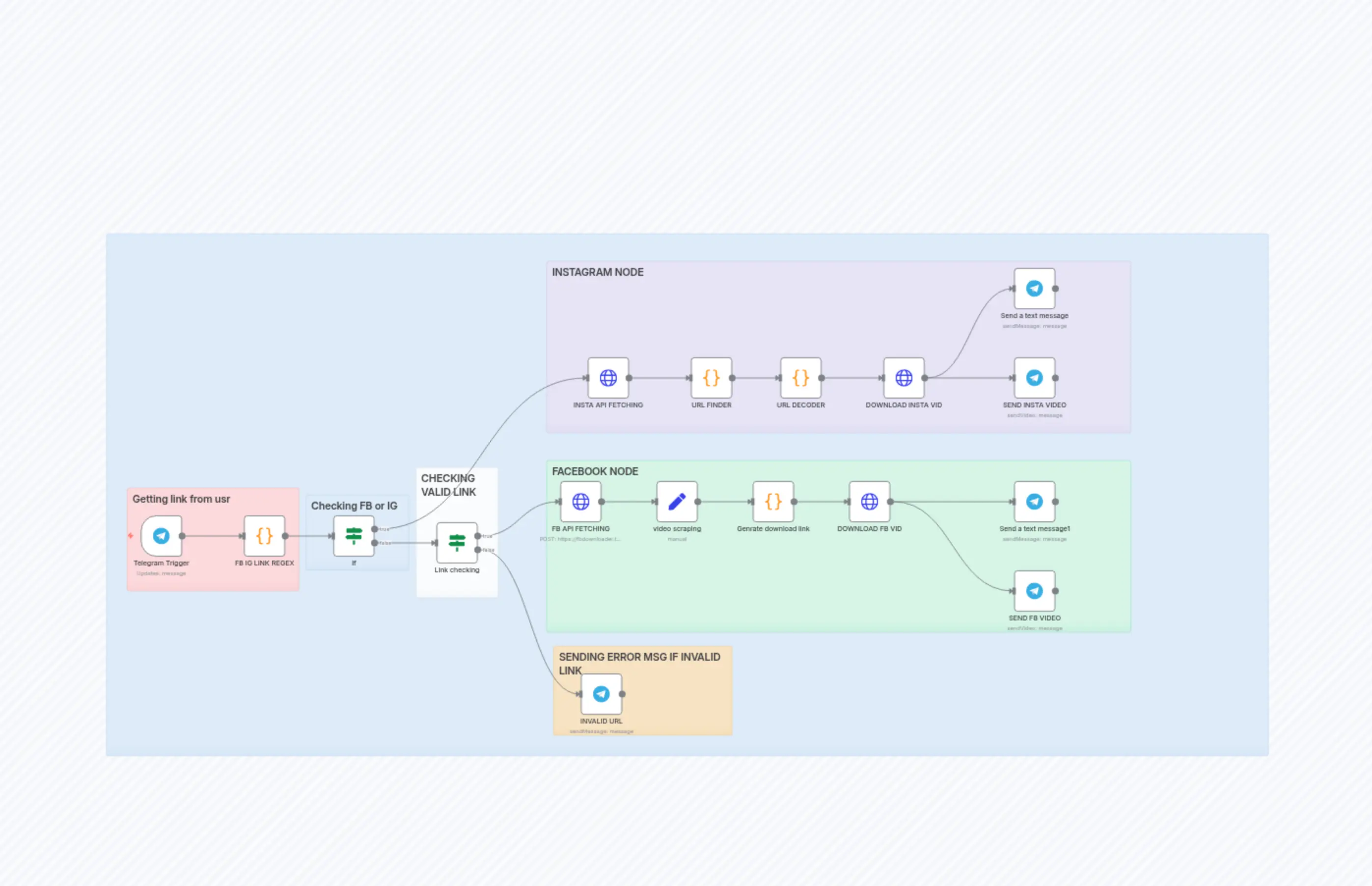1372x886 pixels.
Task: Select the DOWNLOAD INSTA VID node
Action: [904, 378]
